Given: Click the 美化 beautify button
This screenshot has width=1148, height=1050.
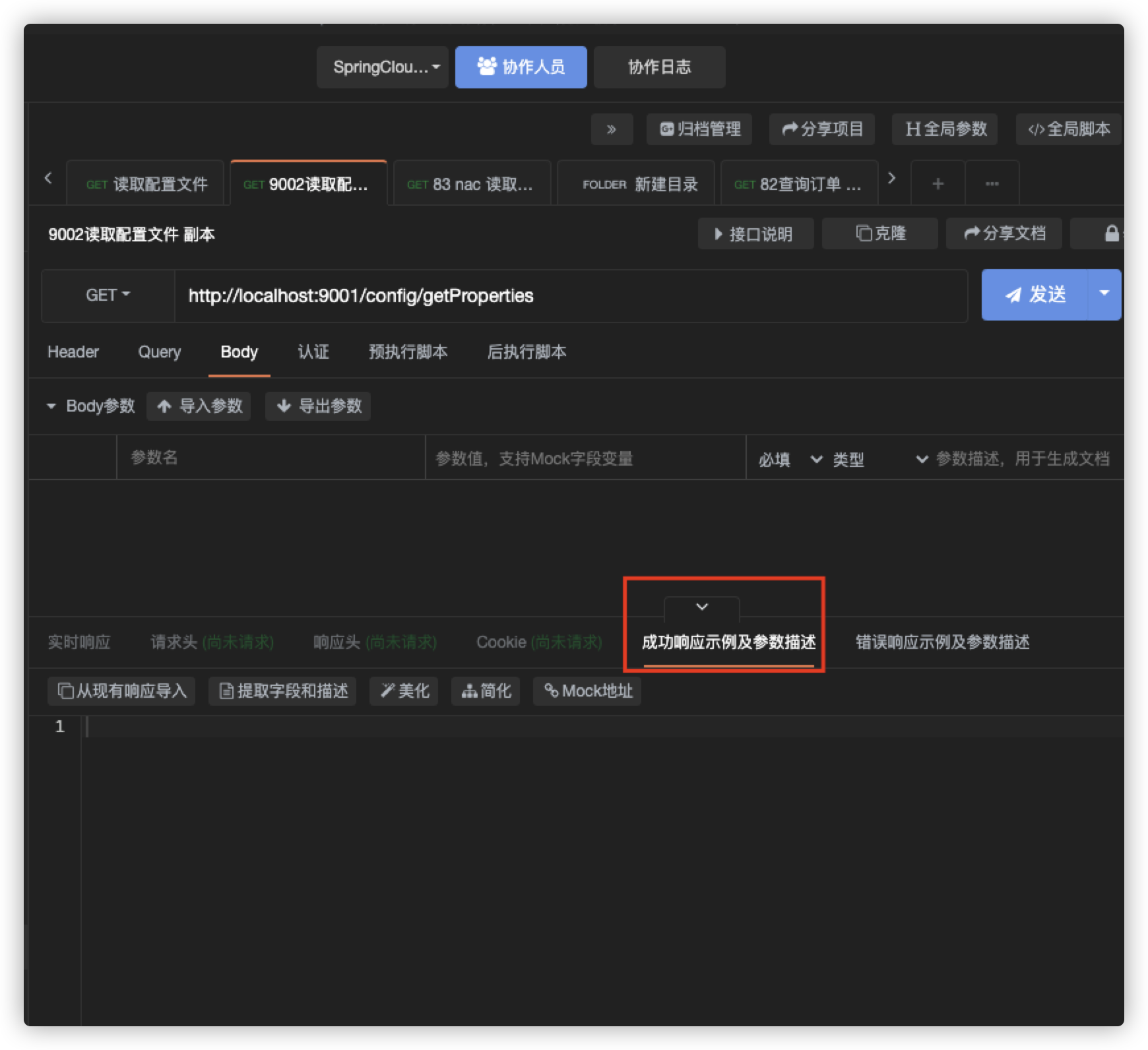Looking at the screenshot, I should click(x=404, y=691).
